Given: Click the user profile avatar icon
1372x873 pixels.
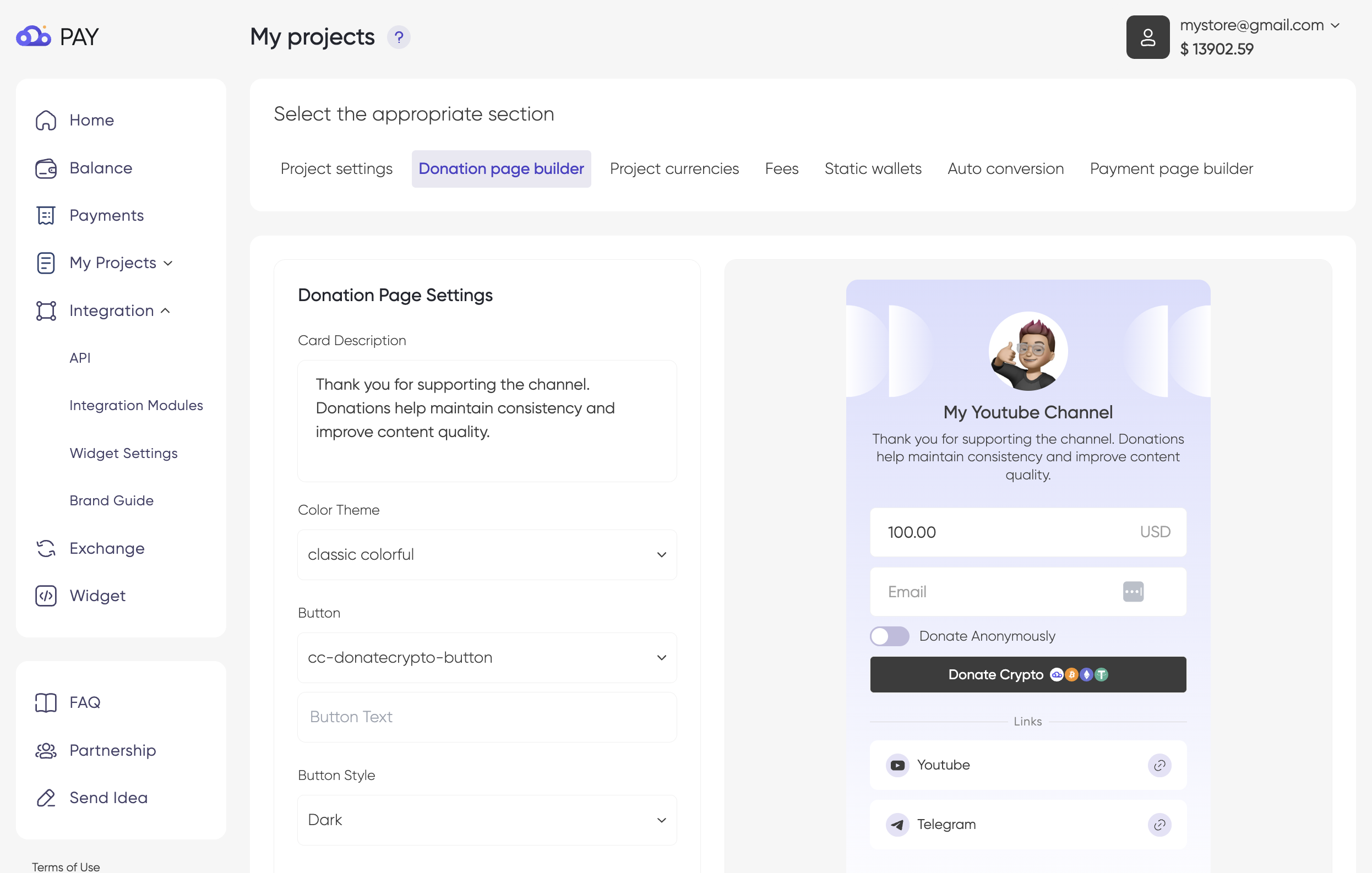Looking at the screenshot, I should 1147,37.
